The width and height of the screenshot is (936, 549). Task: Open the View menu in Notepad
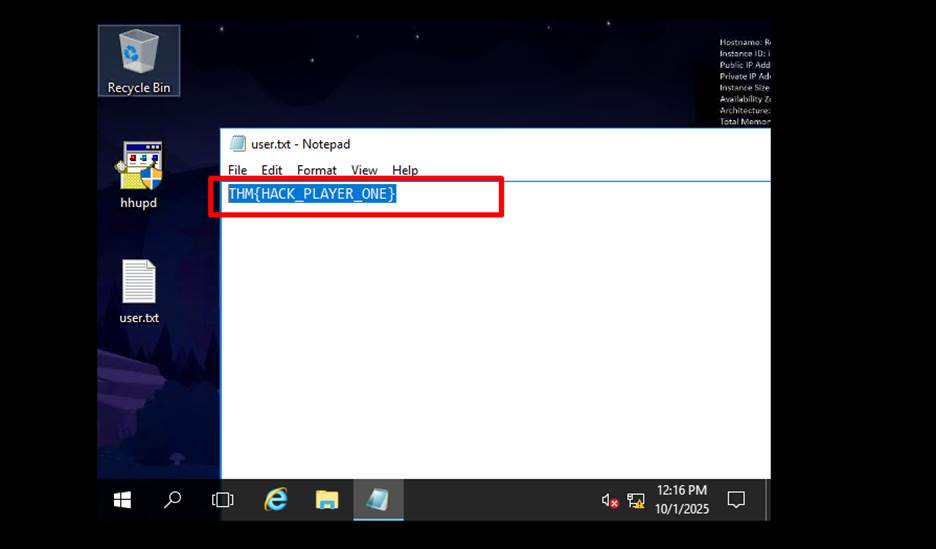click(x=364, y=170)
